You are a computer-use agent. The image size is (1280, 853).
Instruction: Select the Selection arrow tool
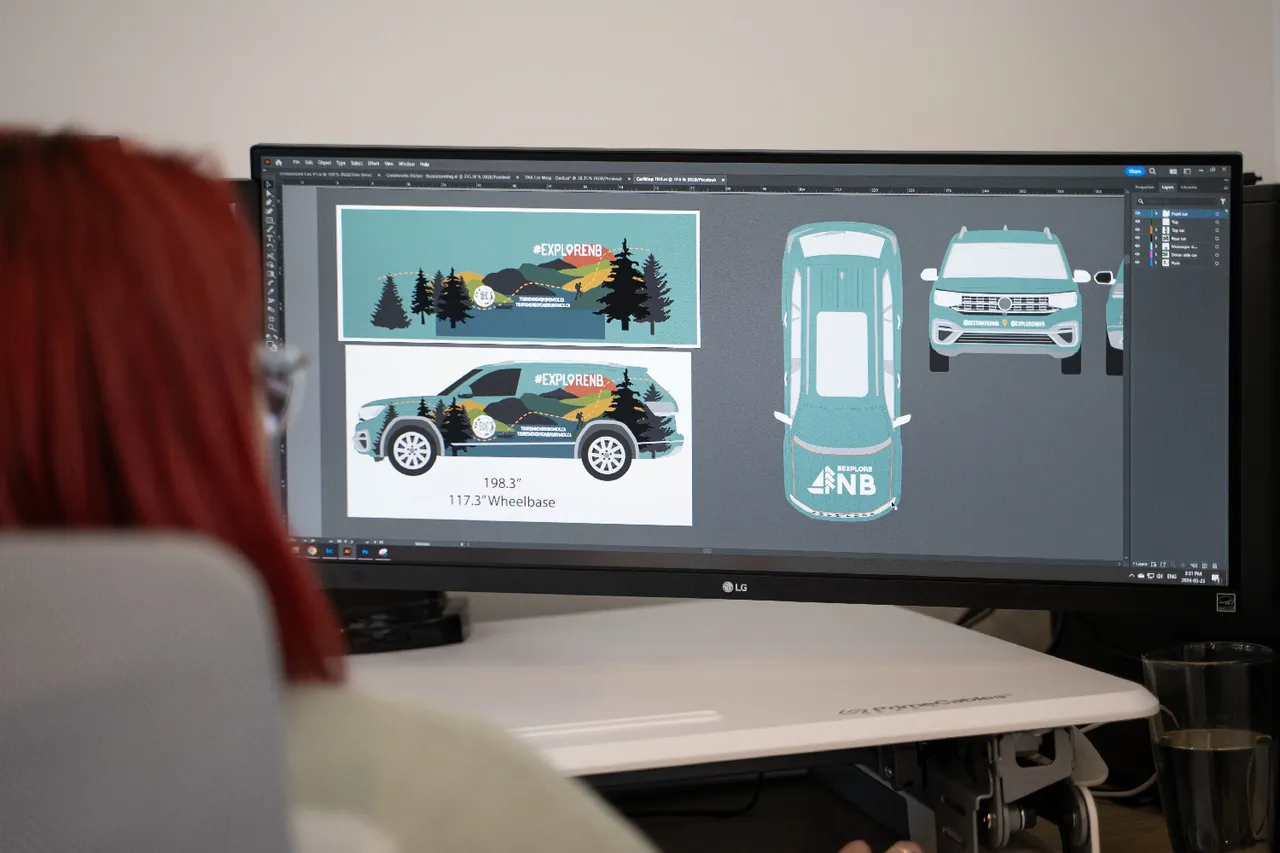[268, 185]
